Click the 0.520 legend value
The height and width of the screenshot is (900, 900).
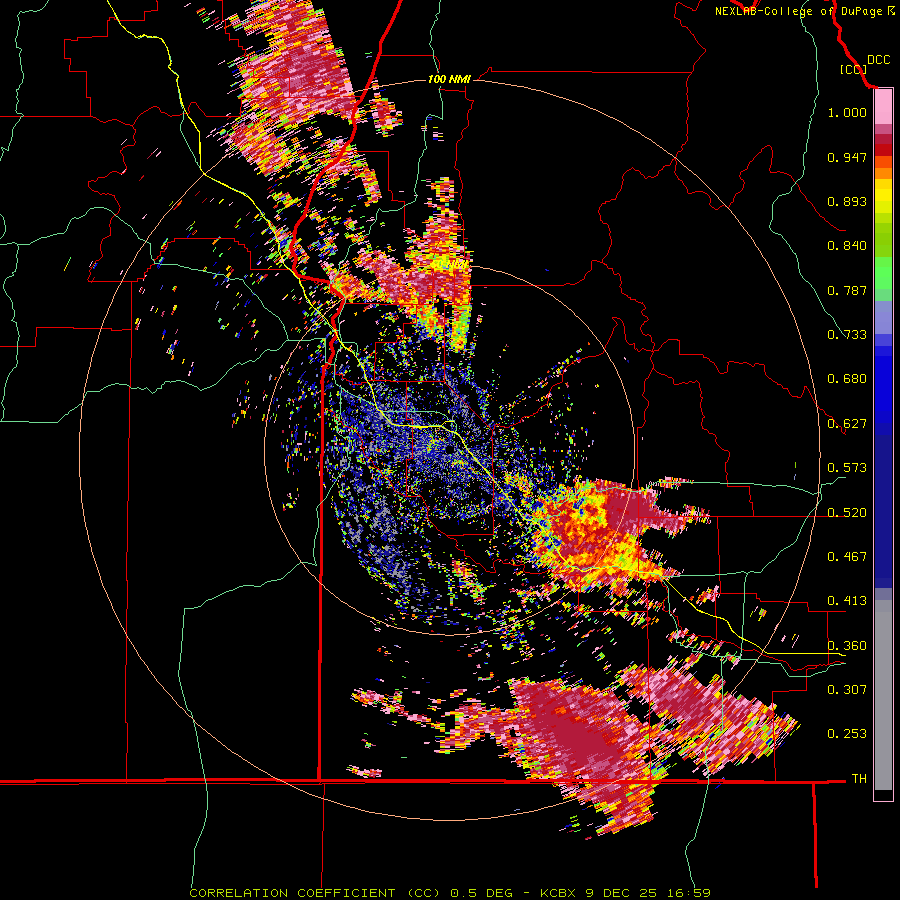(847, 513)
